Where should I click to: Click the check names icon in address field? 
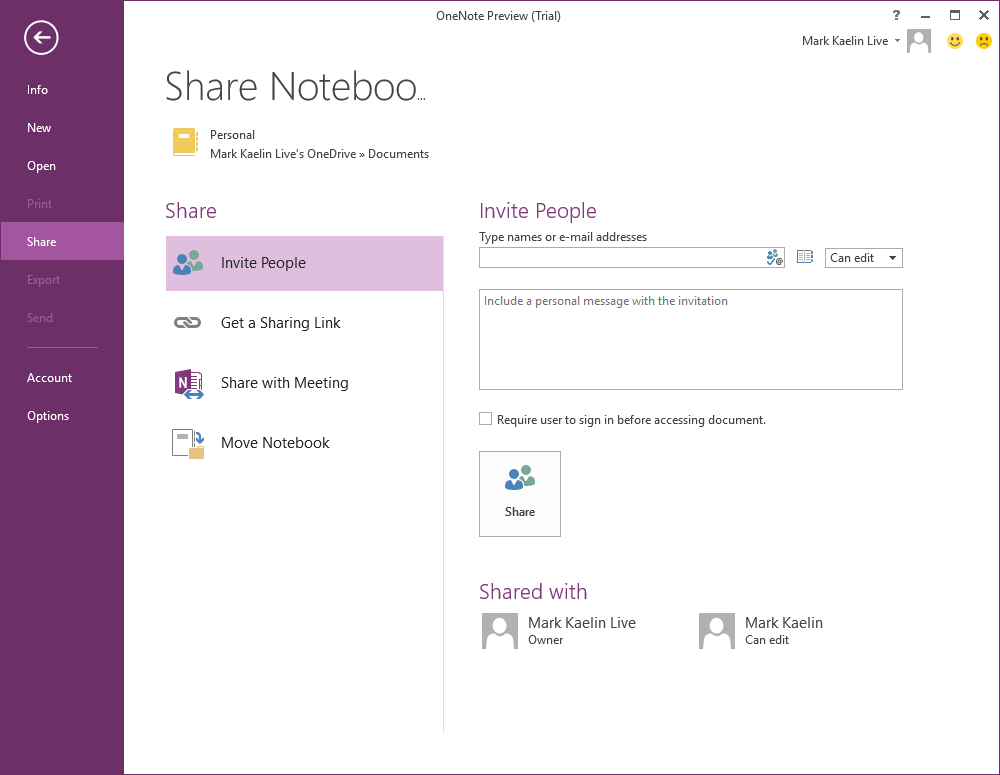point(774,258)
